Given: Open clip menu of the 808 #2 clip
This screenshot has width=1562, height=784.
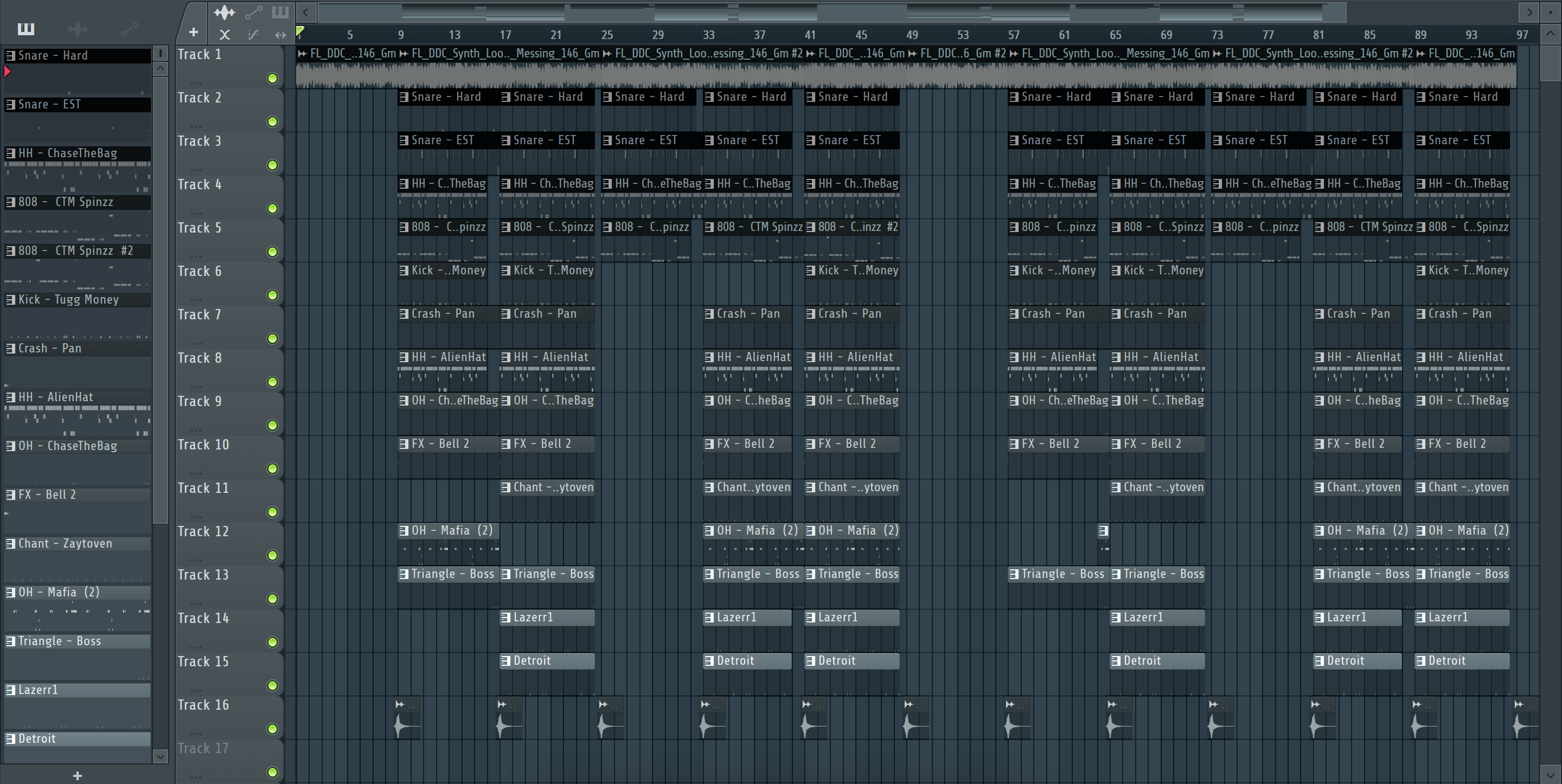Looking at the screenshot, I should (x=811, y=227).
